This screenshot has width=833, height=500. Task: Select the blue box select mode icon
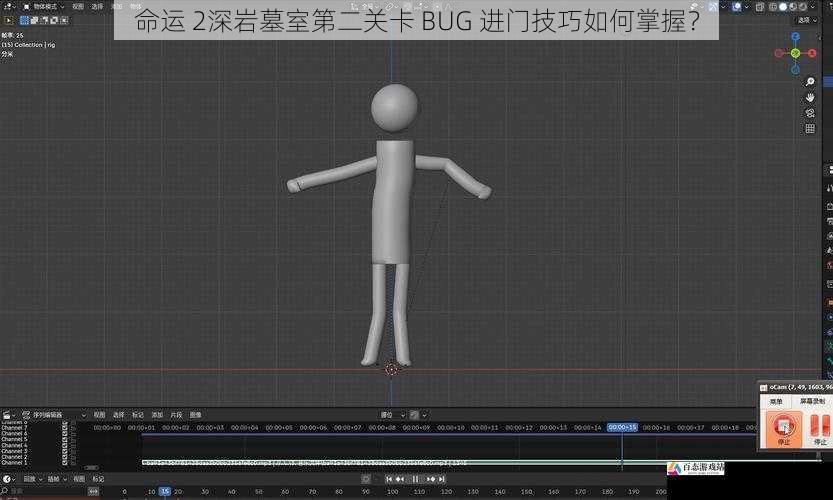pos(24,20)
